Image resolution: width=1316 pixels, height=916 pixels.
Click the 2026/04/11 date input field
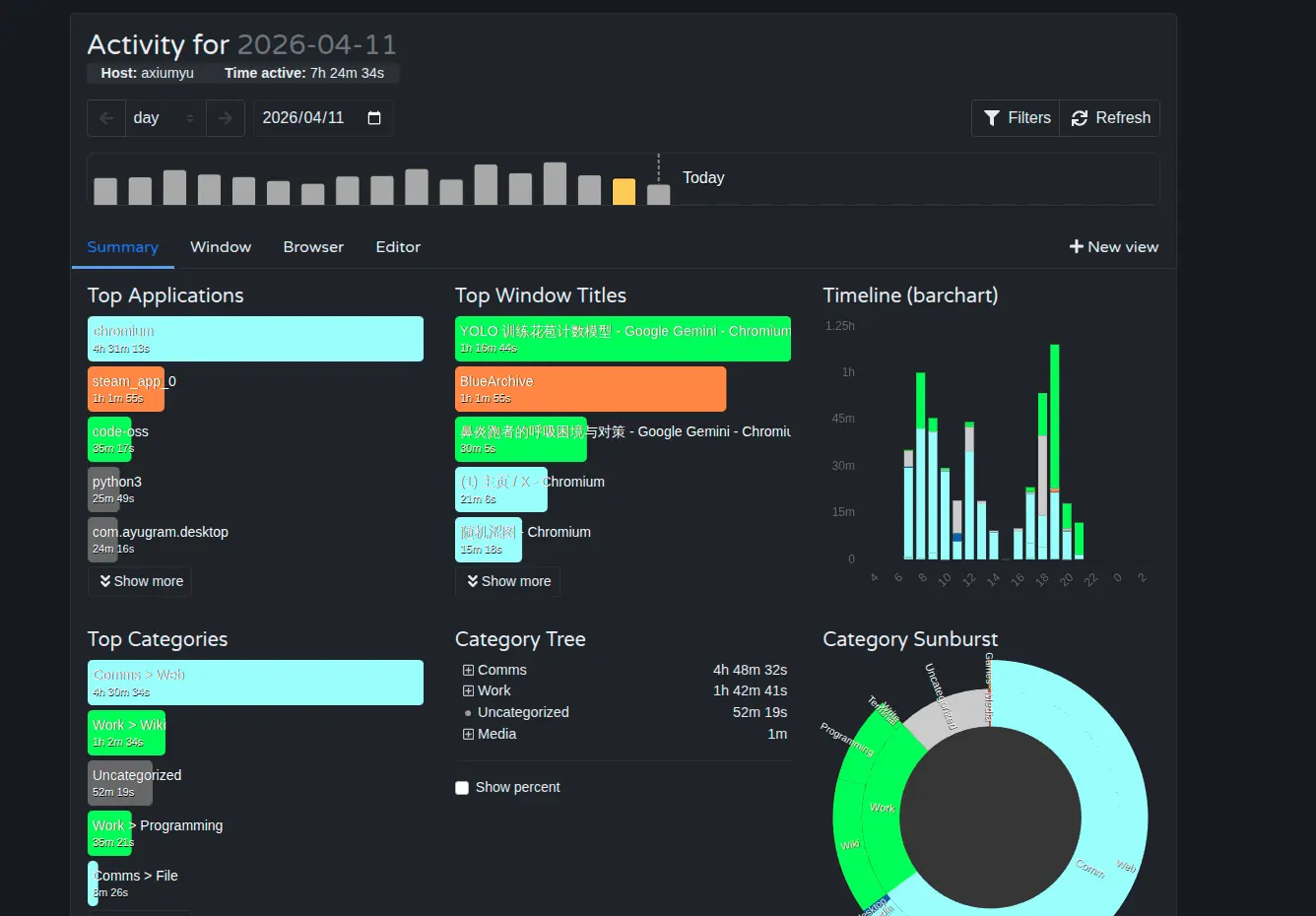[303, 118]
